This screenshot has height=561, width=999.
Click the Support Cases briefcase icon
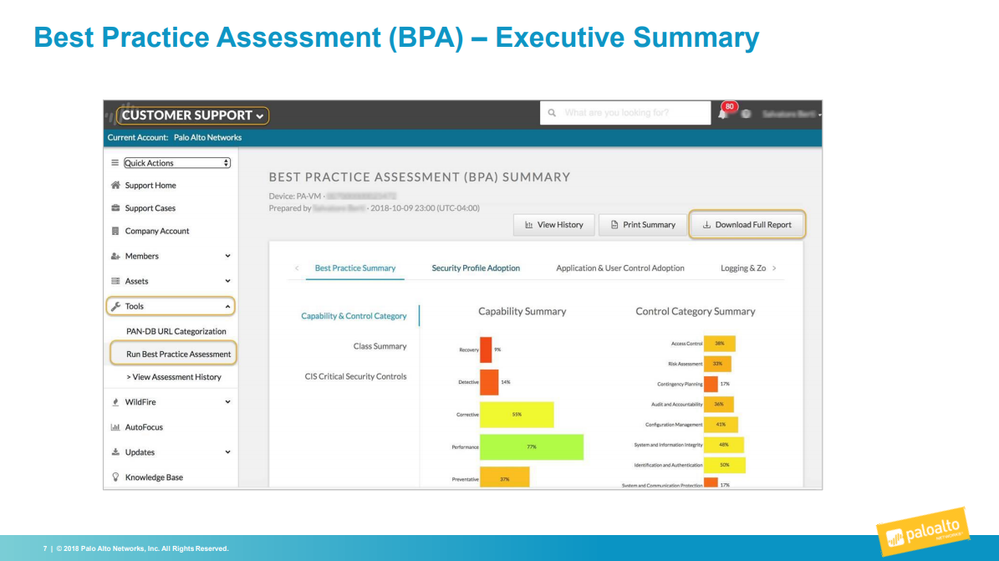[115, 208]
